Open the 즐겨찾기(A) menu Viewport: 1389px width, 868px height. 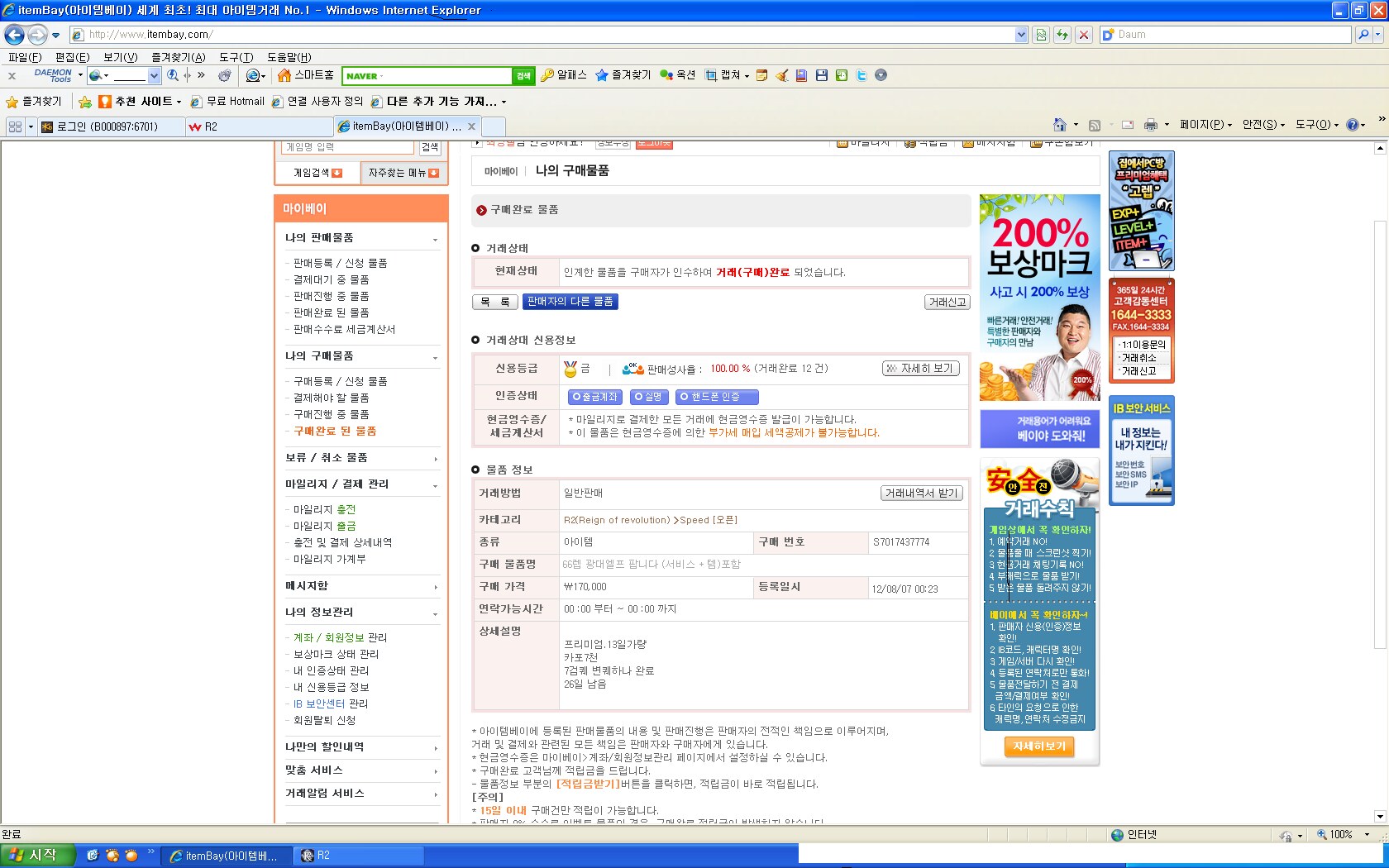(x=178, y=57)
